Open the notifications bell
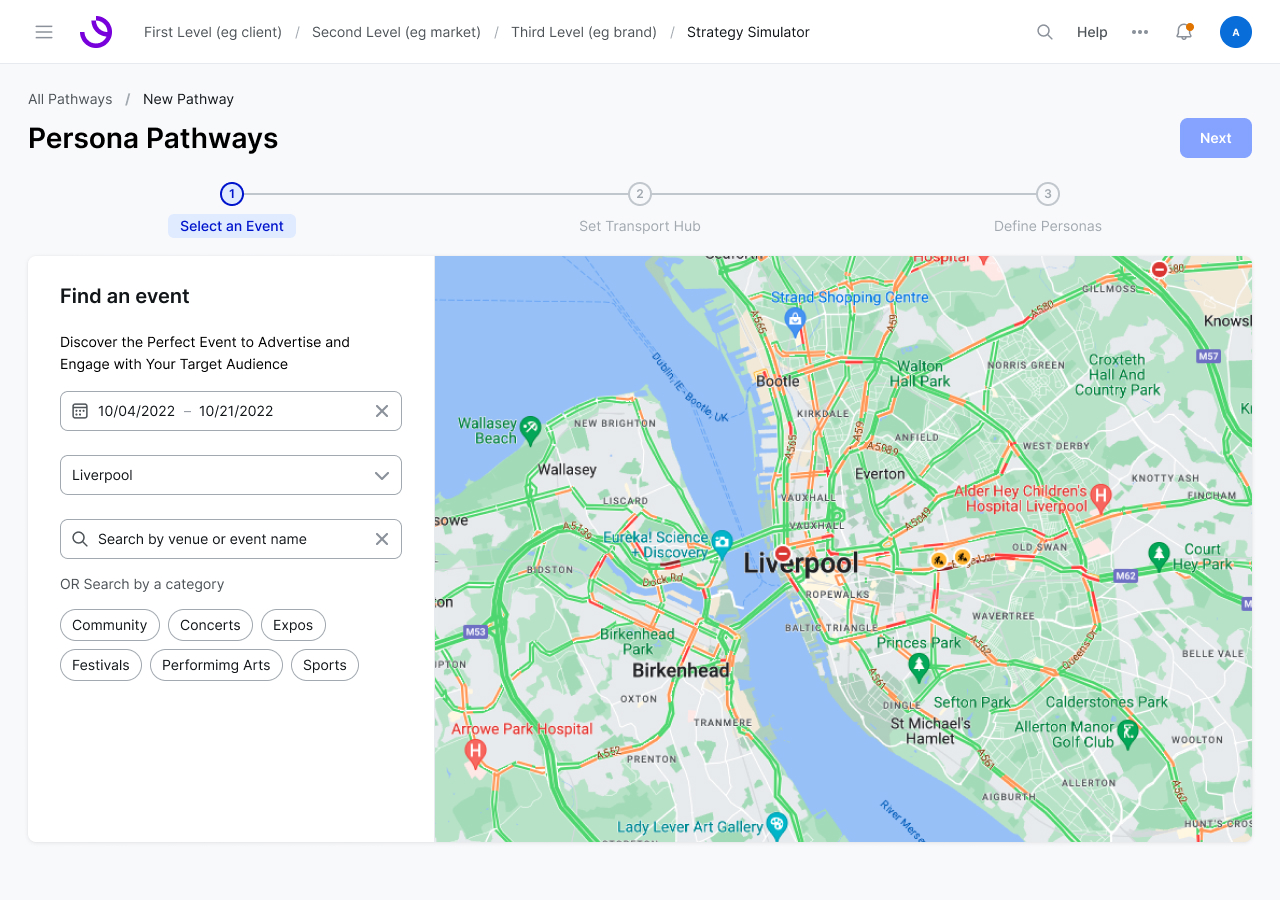The image size is (1280, 900). pos(1184,32)
